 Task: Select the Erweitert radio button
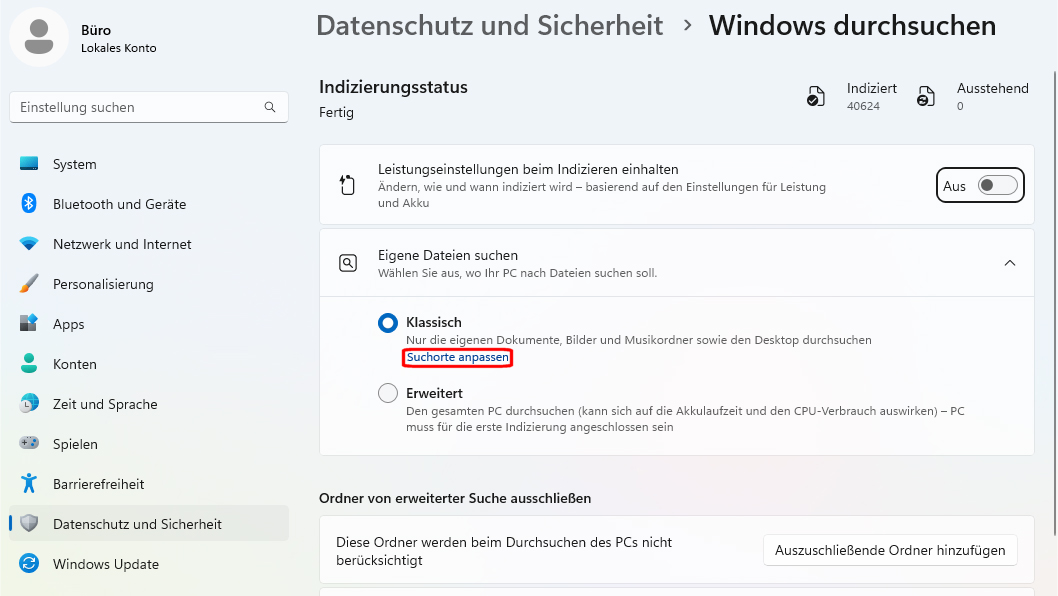coord(388,393)
